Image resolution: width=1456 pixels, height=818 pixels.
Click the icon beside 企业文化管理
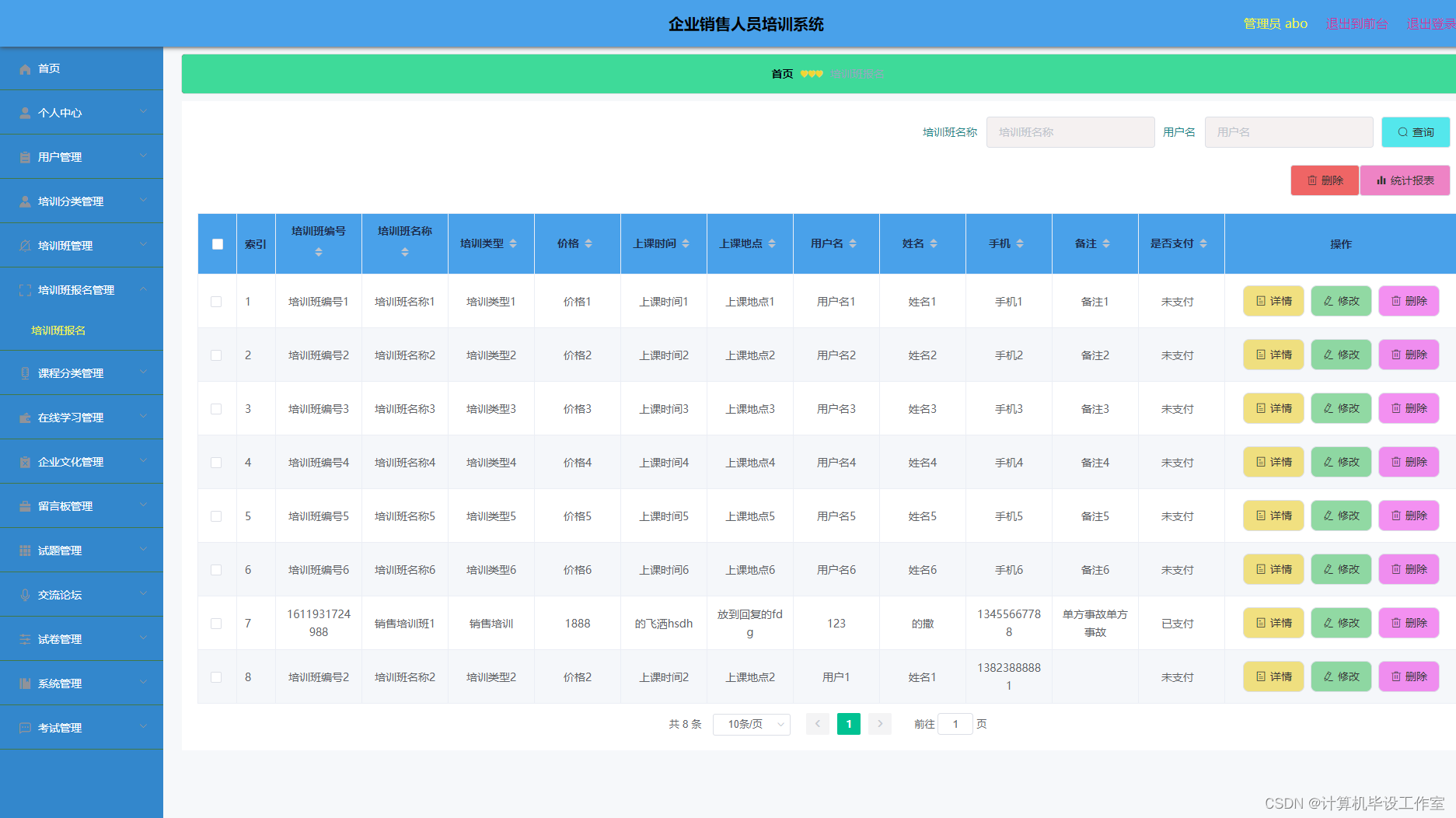click(25, 462)
